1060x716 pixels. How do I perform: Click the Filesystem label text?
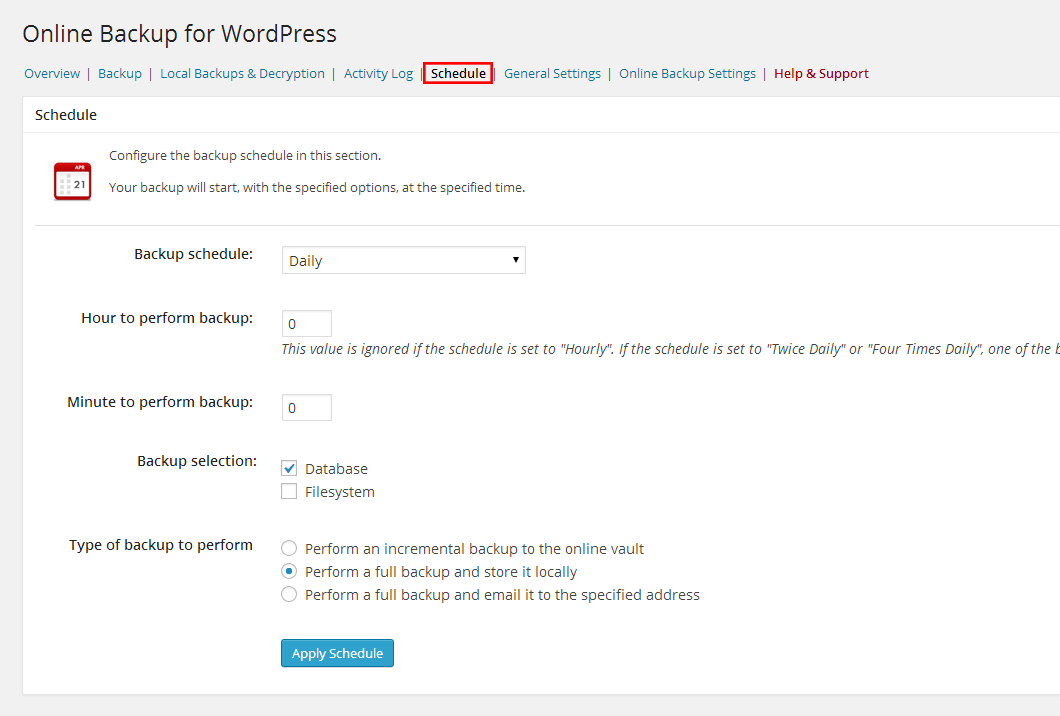pyautogui.click(x=340, y=492)
